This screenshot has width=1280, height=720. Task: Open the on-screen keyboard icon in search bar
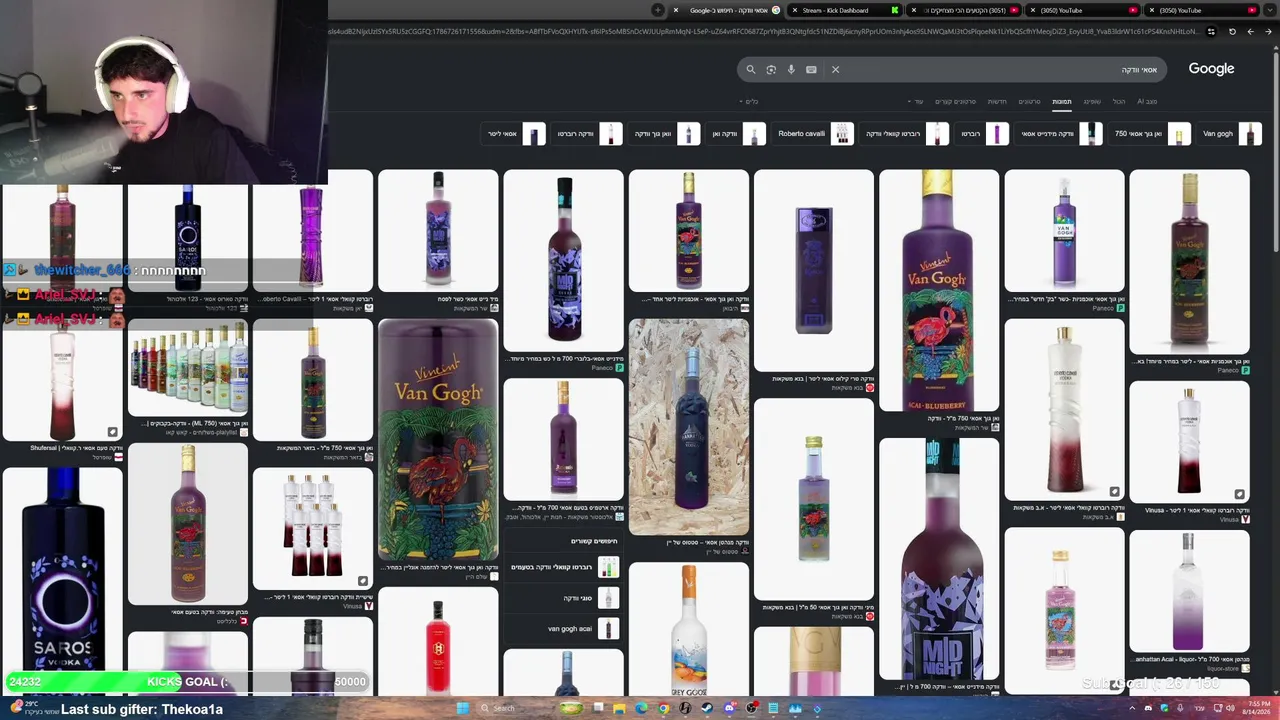pos(811,70)
